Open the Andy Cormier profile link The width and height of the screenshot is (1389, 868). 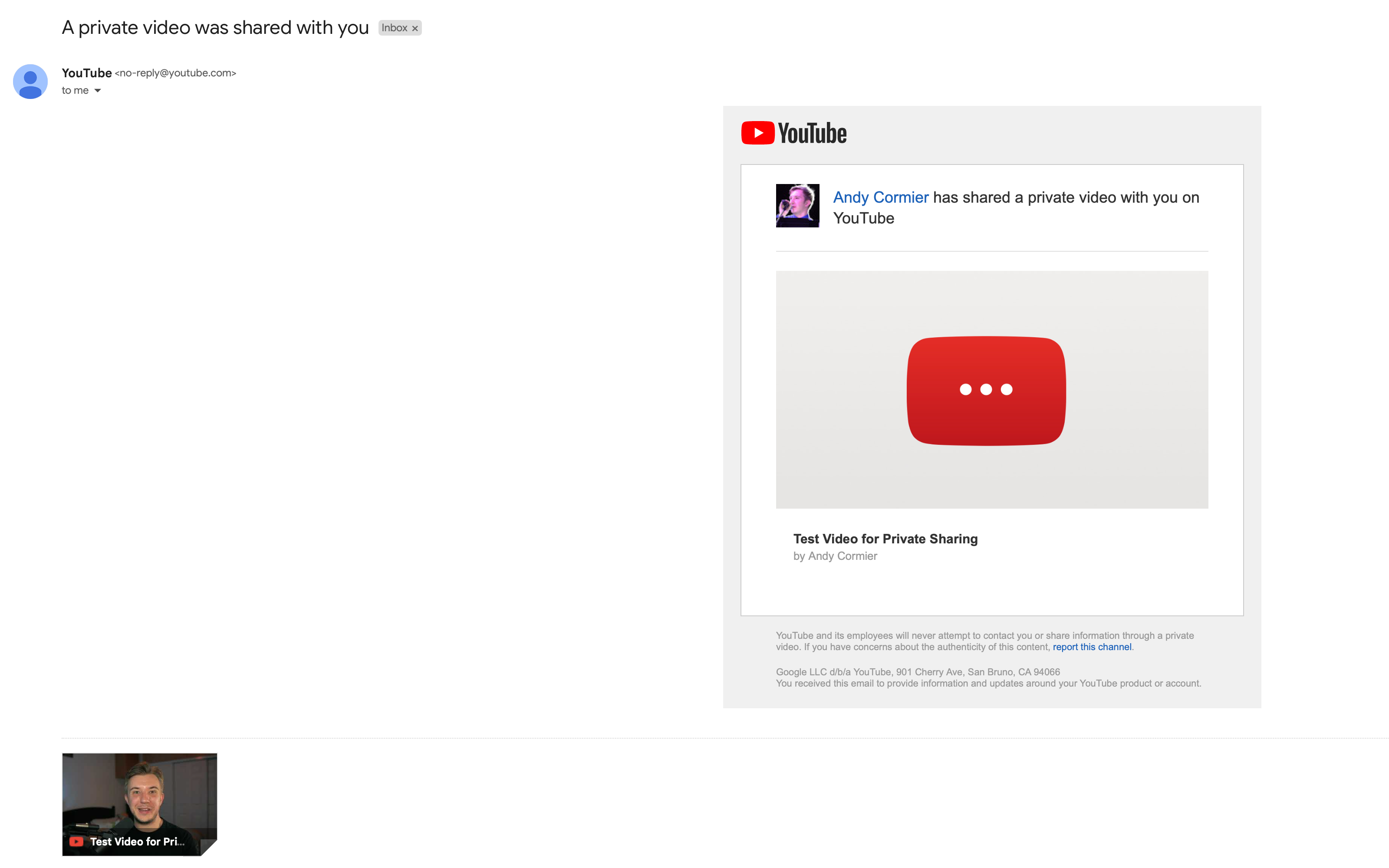pos(880,197)
